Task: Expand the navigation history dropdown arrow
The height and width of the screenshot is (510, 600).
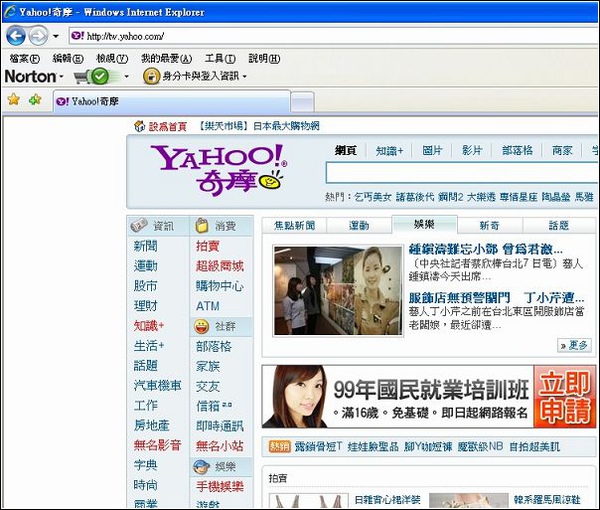Action: [56, 37]
